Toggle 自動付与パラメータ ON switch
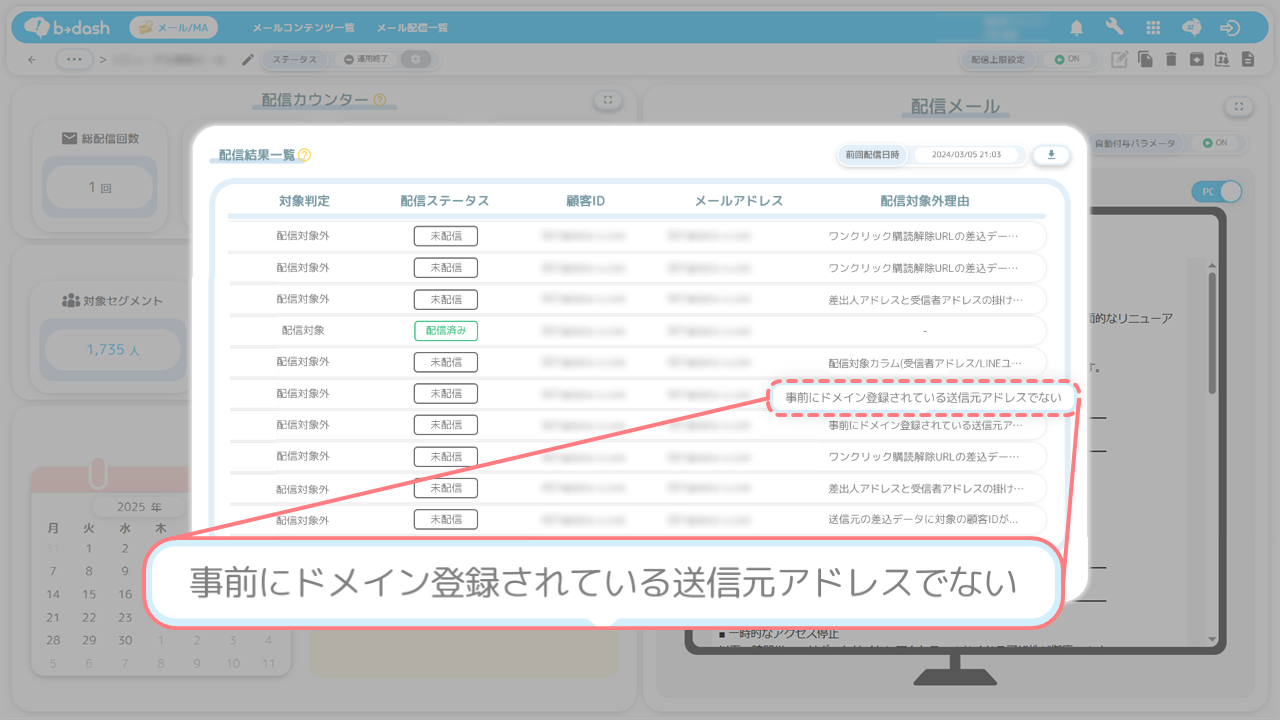 pos(1214,143)
